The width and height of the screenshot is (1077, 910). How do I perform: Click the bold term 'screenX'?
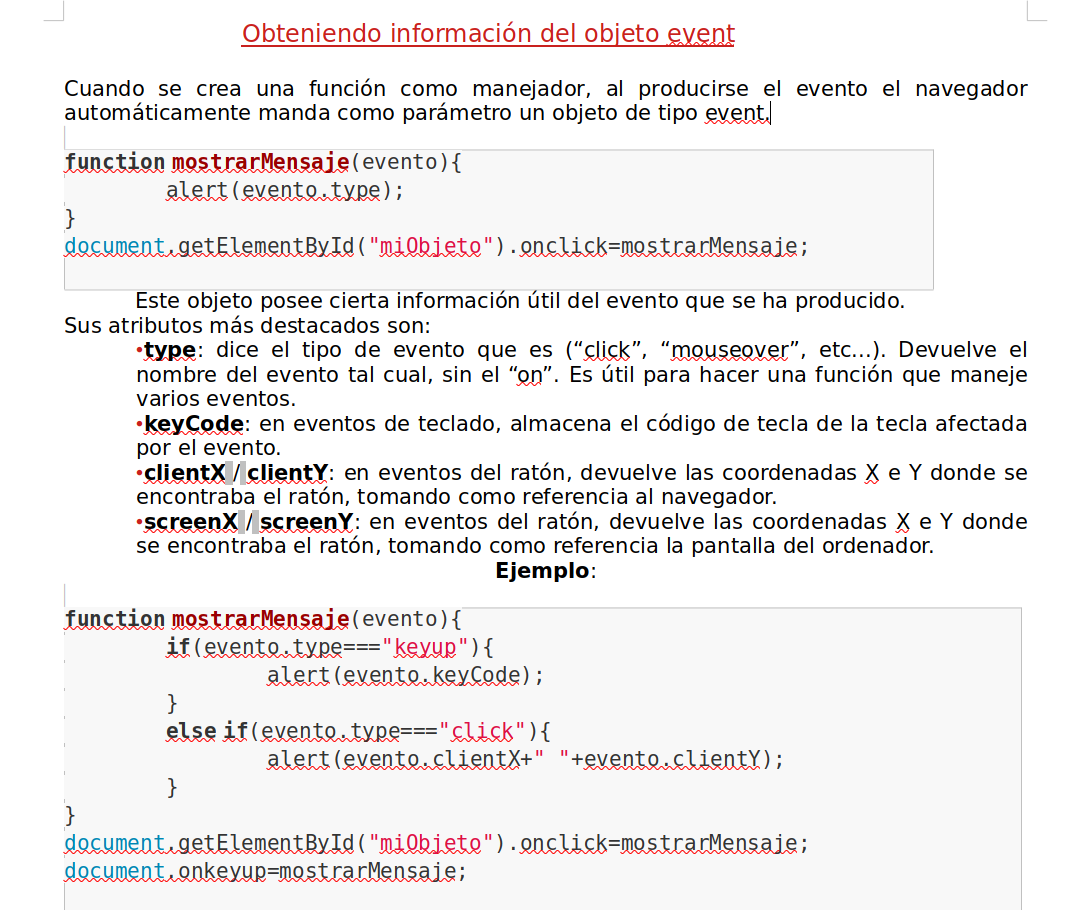coord(191,522)
